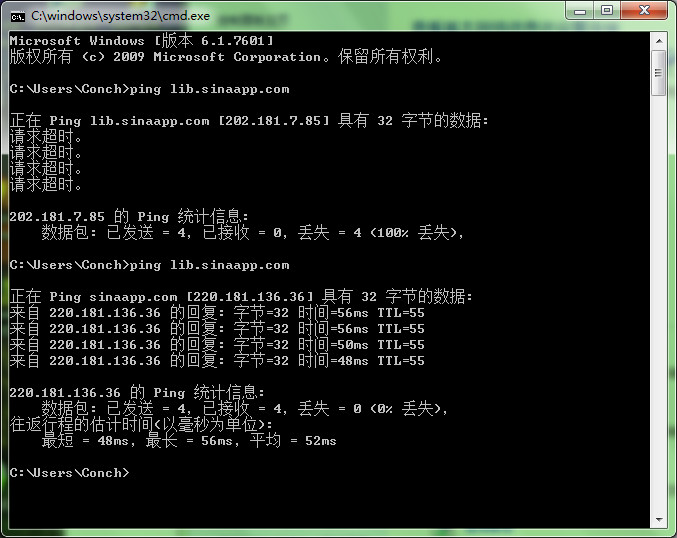Click the first reply line with 时间=56ms
Image resolution: width=677 pixels, height=538 pixels.
(217, 312)
